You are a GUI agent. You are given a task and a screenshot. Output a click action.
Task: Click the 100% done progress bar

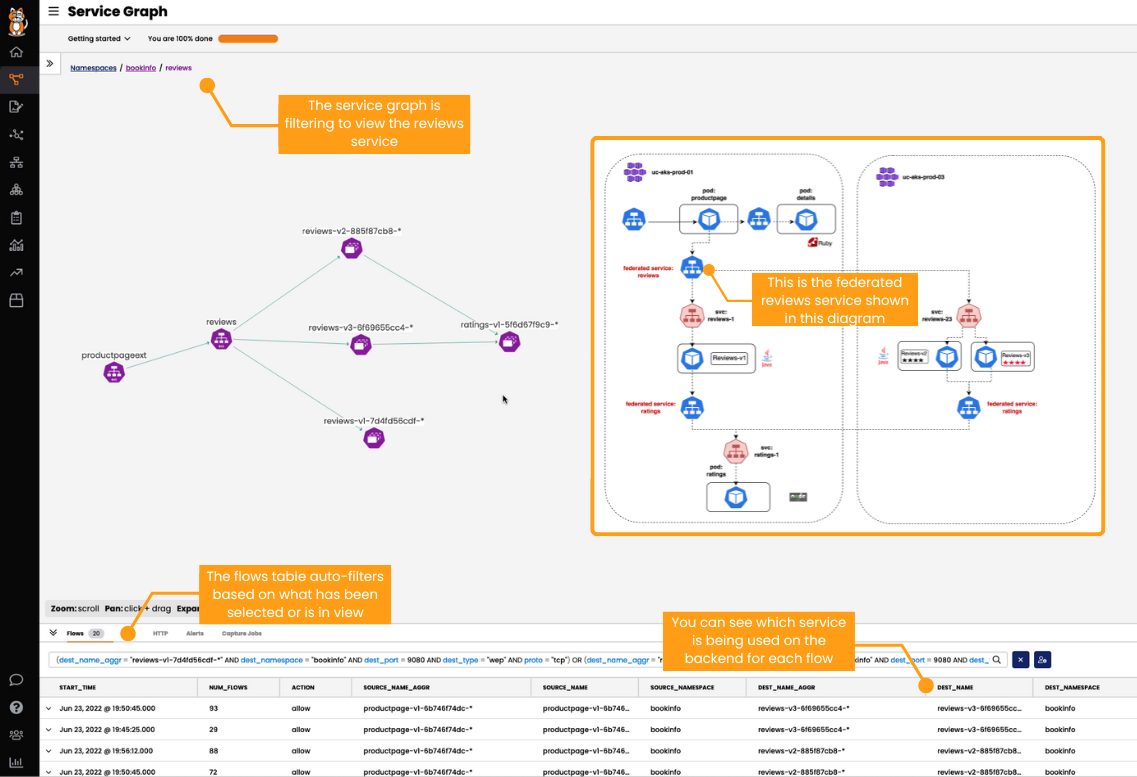tap(247, 38)
